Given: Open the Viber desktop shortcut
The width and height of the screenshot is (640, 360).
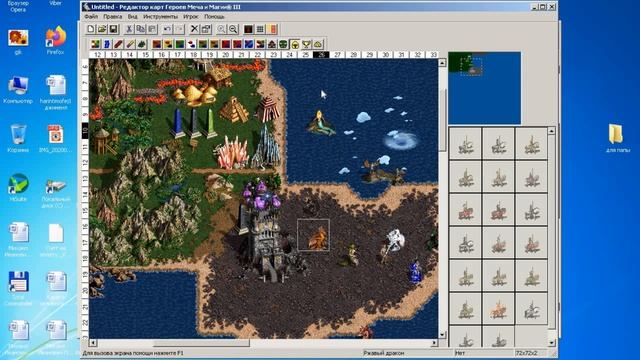Looking at the screenshot, I should click(56, 3).
